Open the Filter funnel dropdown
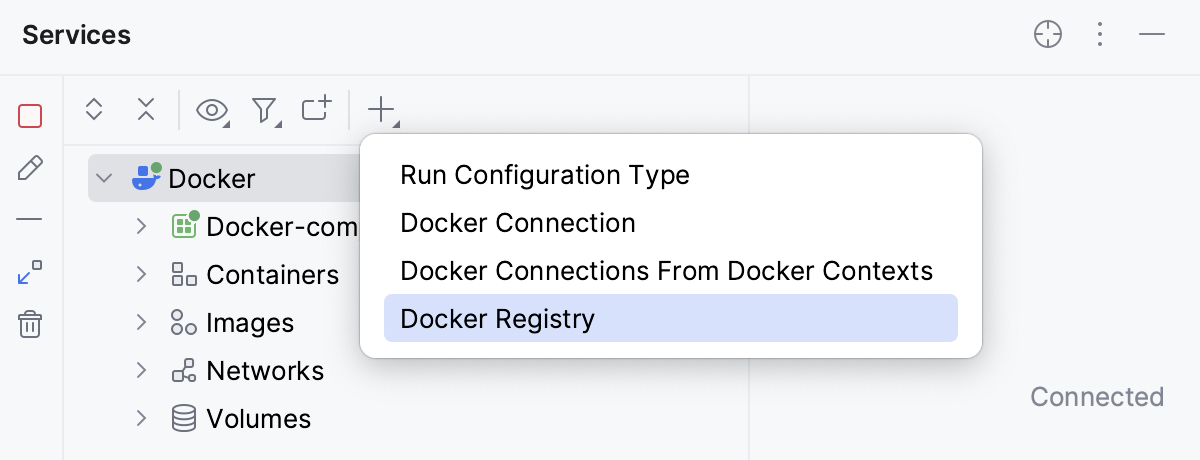This screenshot has height=460, width=1200. click(264, 110)
